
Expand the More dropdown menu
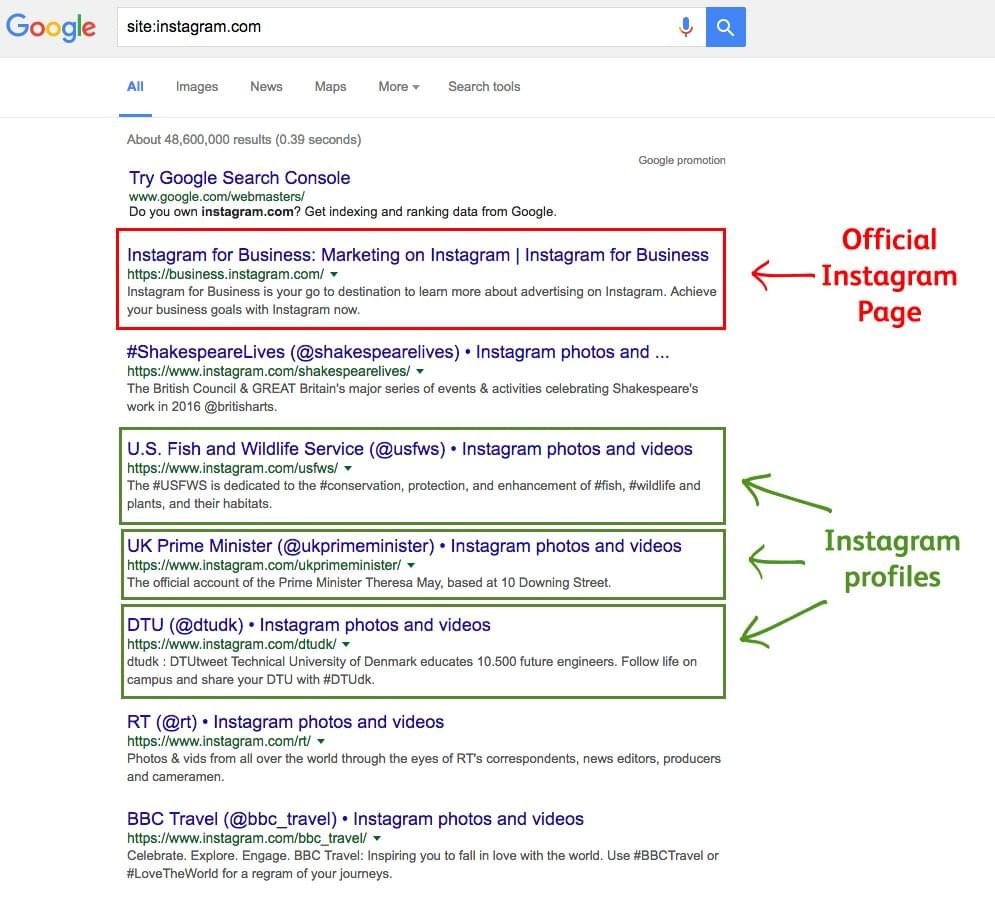(x=399, y=86)
